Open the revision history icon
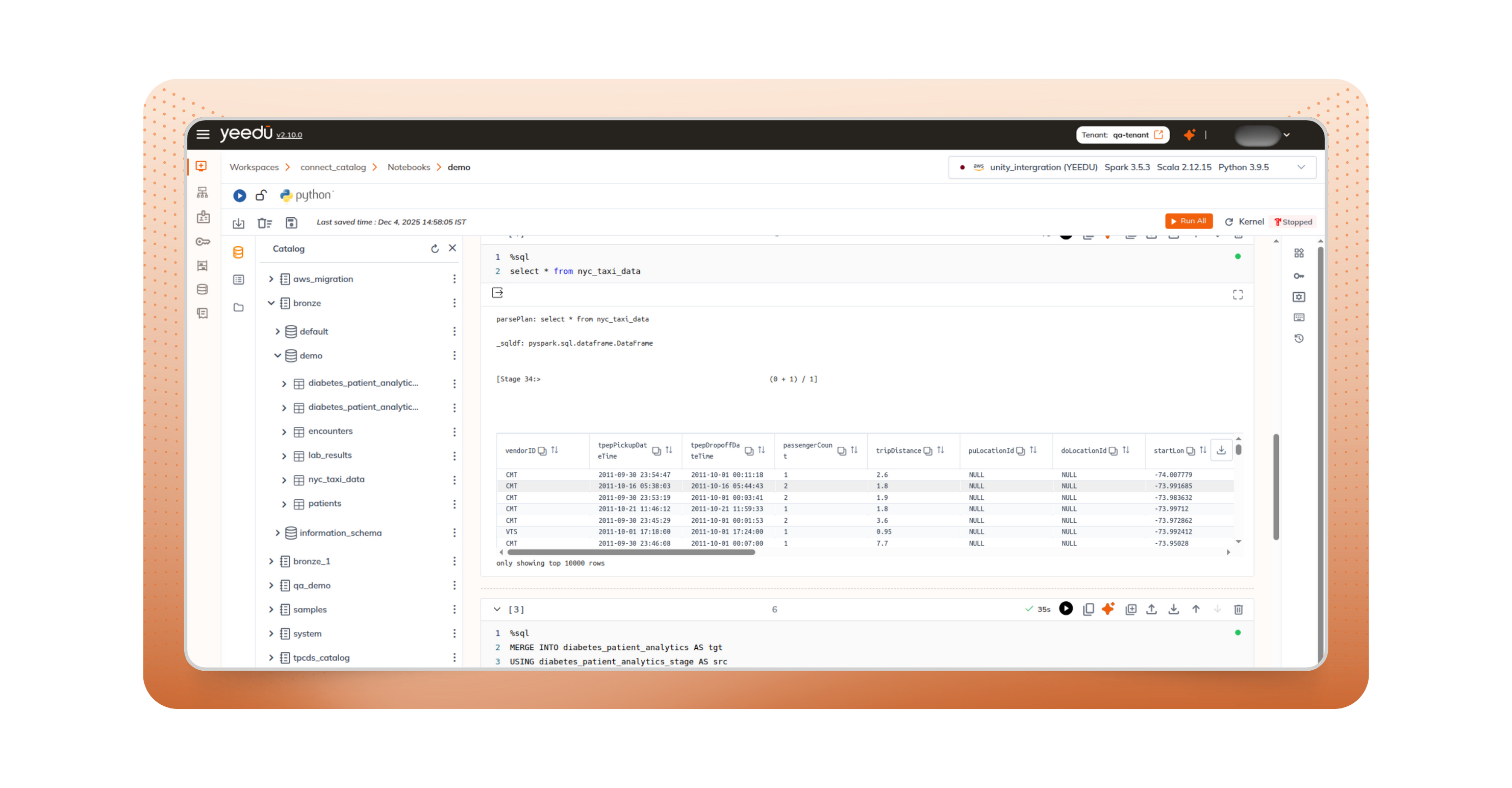1512x788 pixels. point(1299,338)
